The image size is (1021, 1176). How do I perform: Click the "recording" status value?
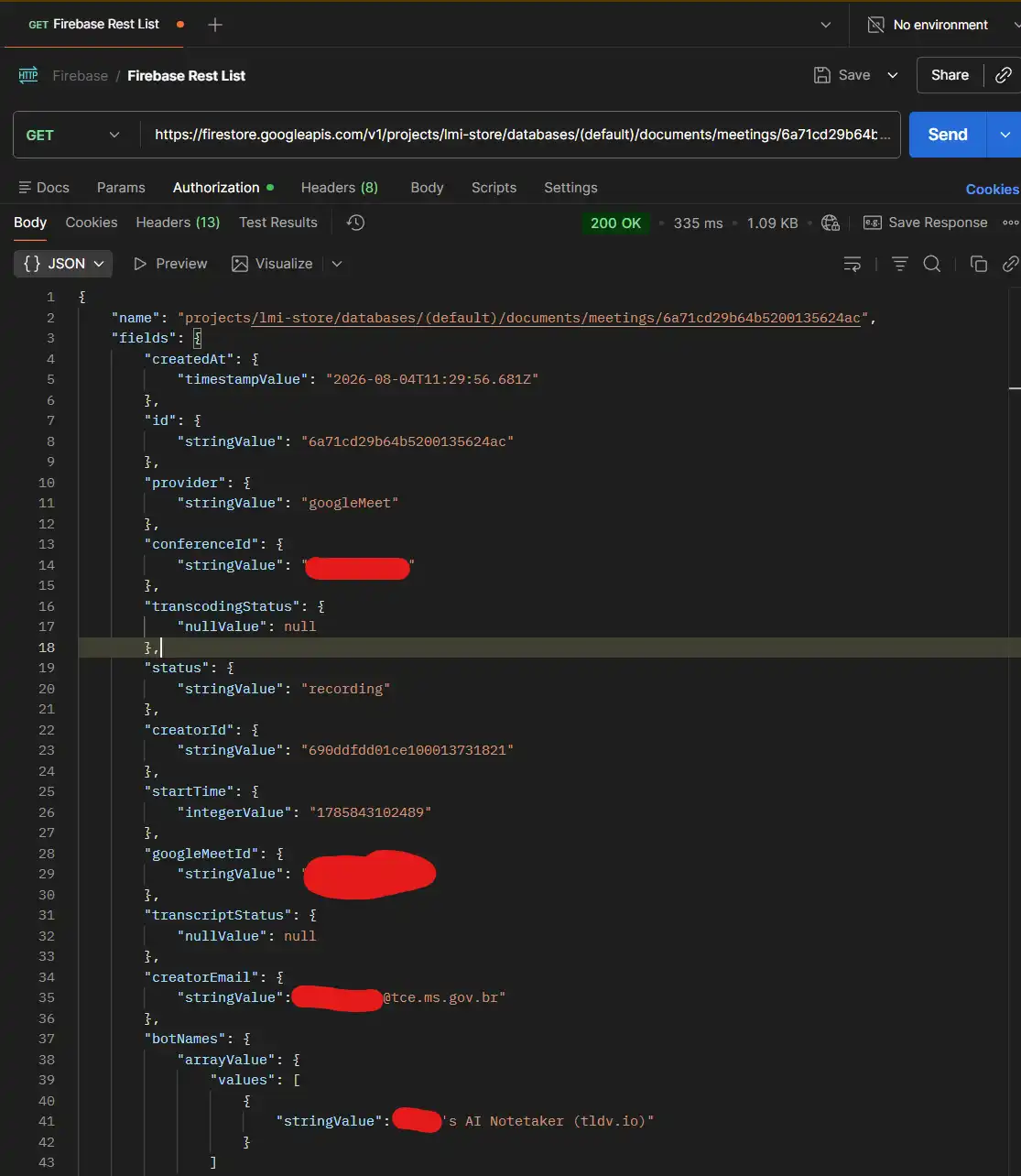coord(345,689)
